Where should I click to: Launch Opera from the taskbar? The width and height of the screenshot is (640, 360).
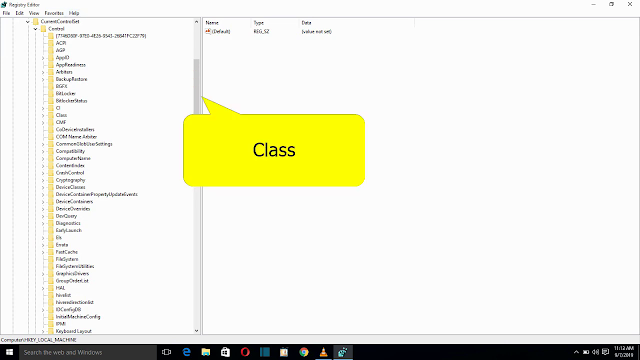(245, 352)
